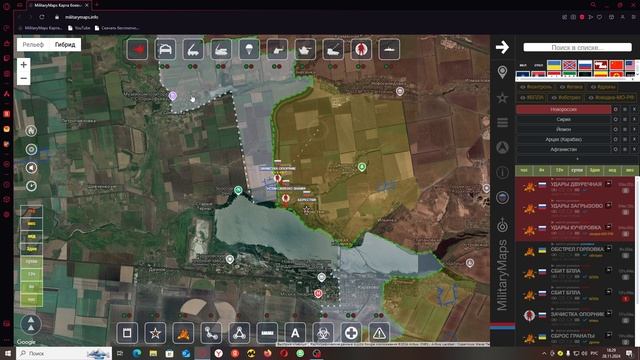Click the explosion strike tool in bottom toolbar
Image resolution: width=640 pixels, height=360 pixels.
(x=183, y=333)
